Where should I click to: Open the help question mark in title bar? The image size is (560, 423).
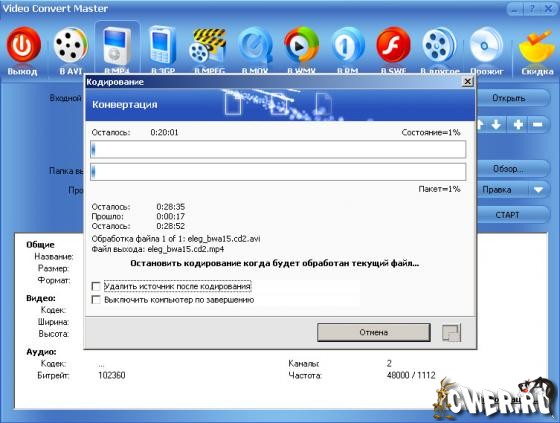click(x=532, y=9)
